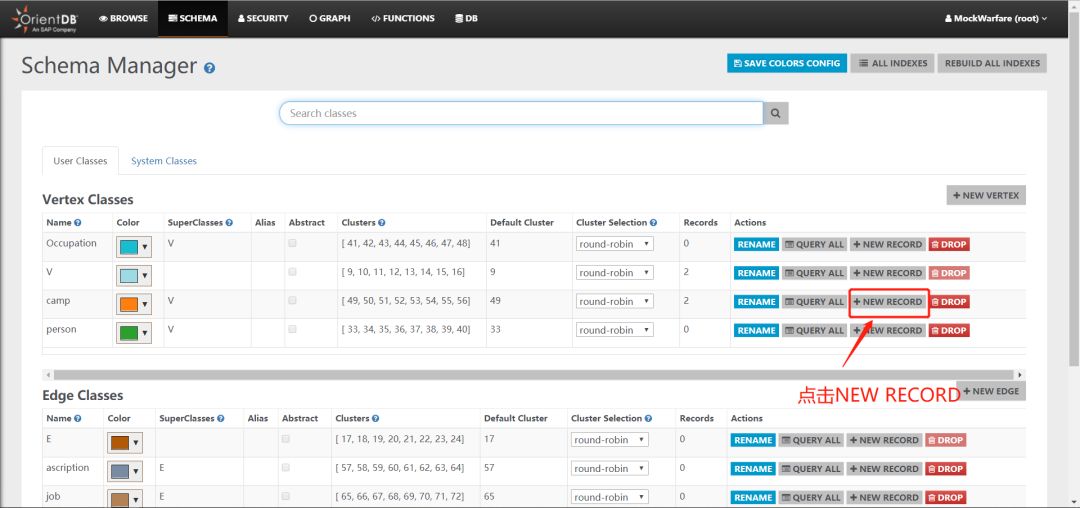
Task: Open the SCHEMA section in navbar
Action: pos(193,19)
